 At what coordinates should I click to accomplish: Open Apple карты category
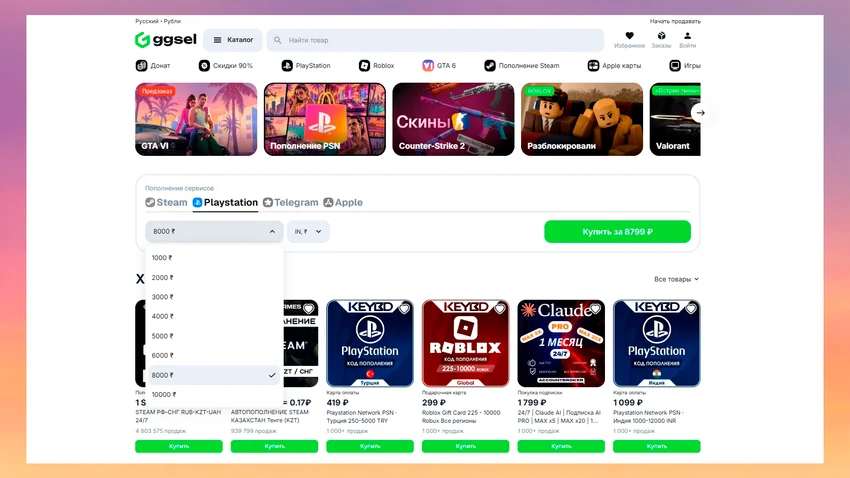[614, 66]
